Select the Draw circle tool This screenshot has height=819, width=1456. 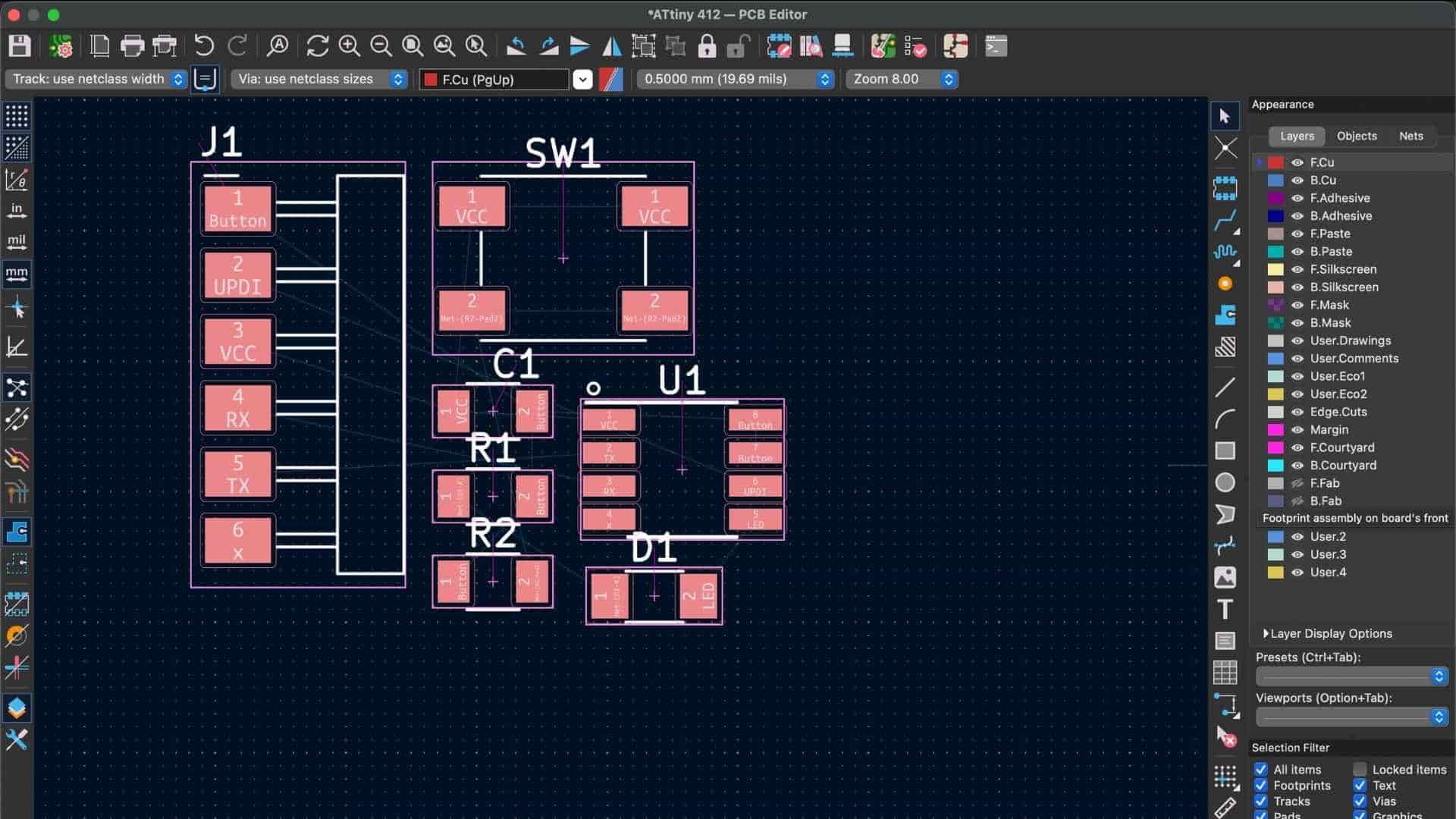click(1225, 483)
